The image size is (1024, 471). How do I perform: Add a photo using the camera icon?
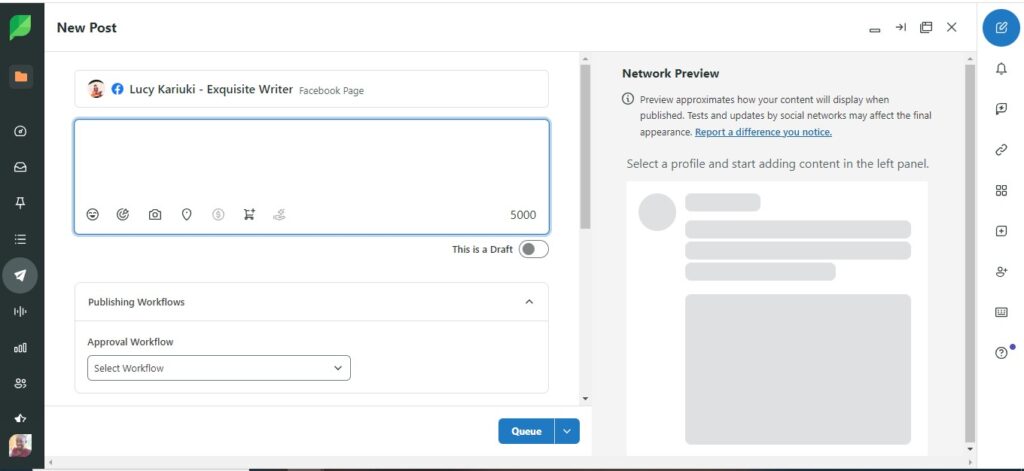coord(155,214)
